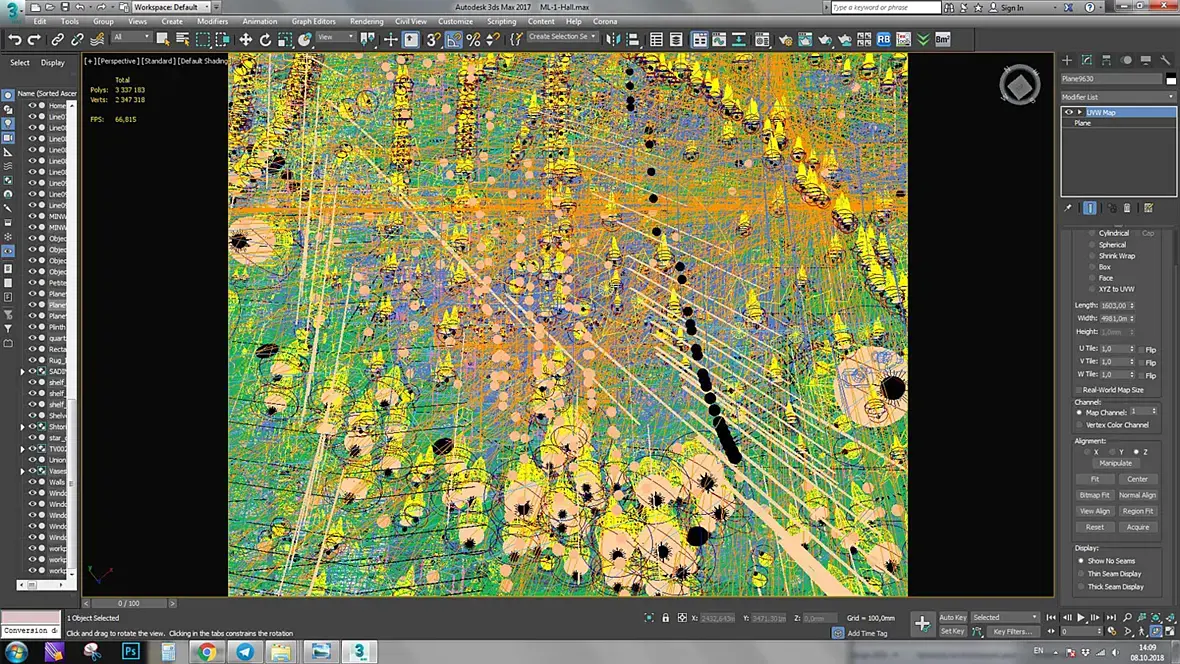Open the Rendering menu
This screenshot has width=1180, height=664.
tap(366, 22)
